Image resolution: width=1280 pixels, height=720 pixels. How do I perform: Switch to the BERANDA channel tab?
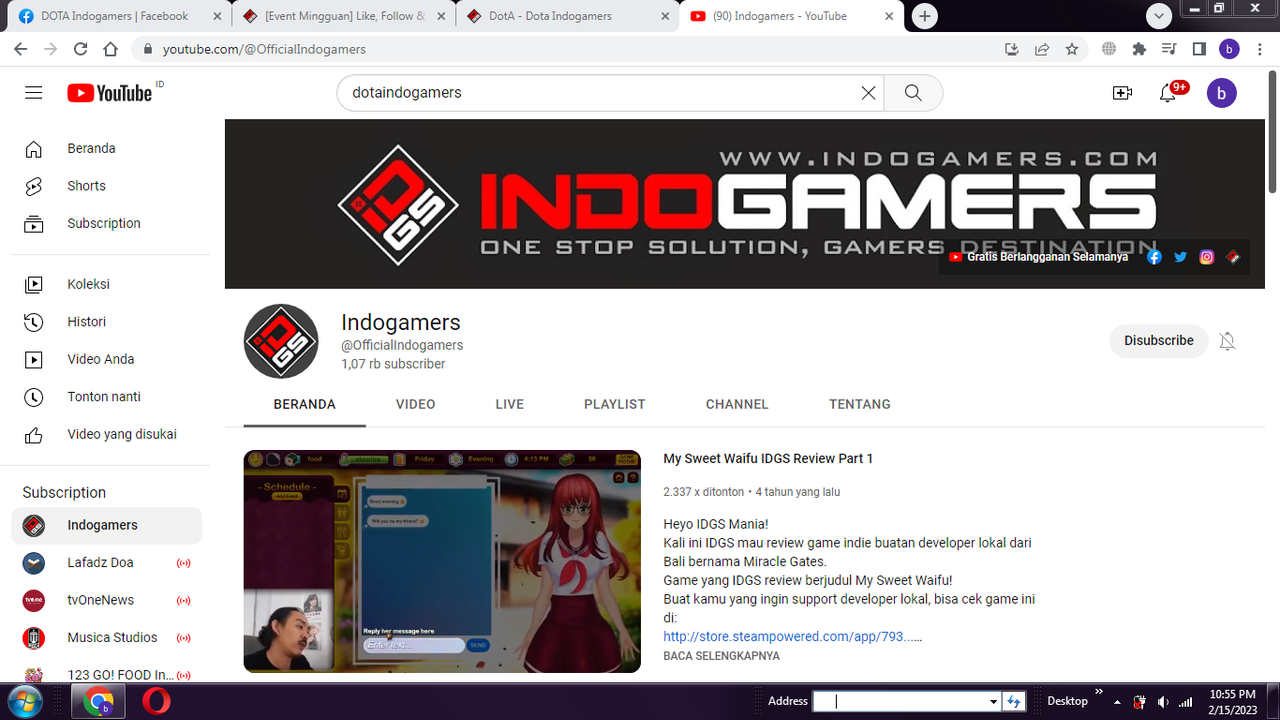coord(305,405)
